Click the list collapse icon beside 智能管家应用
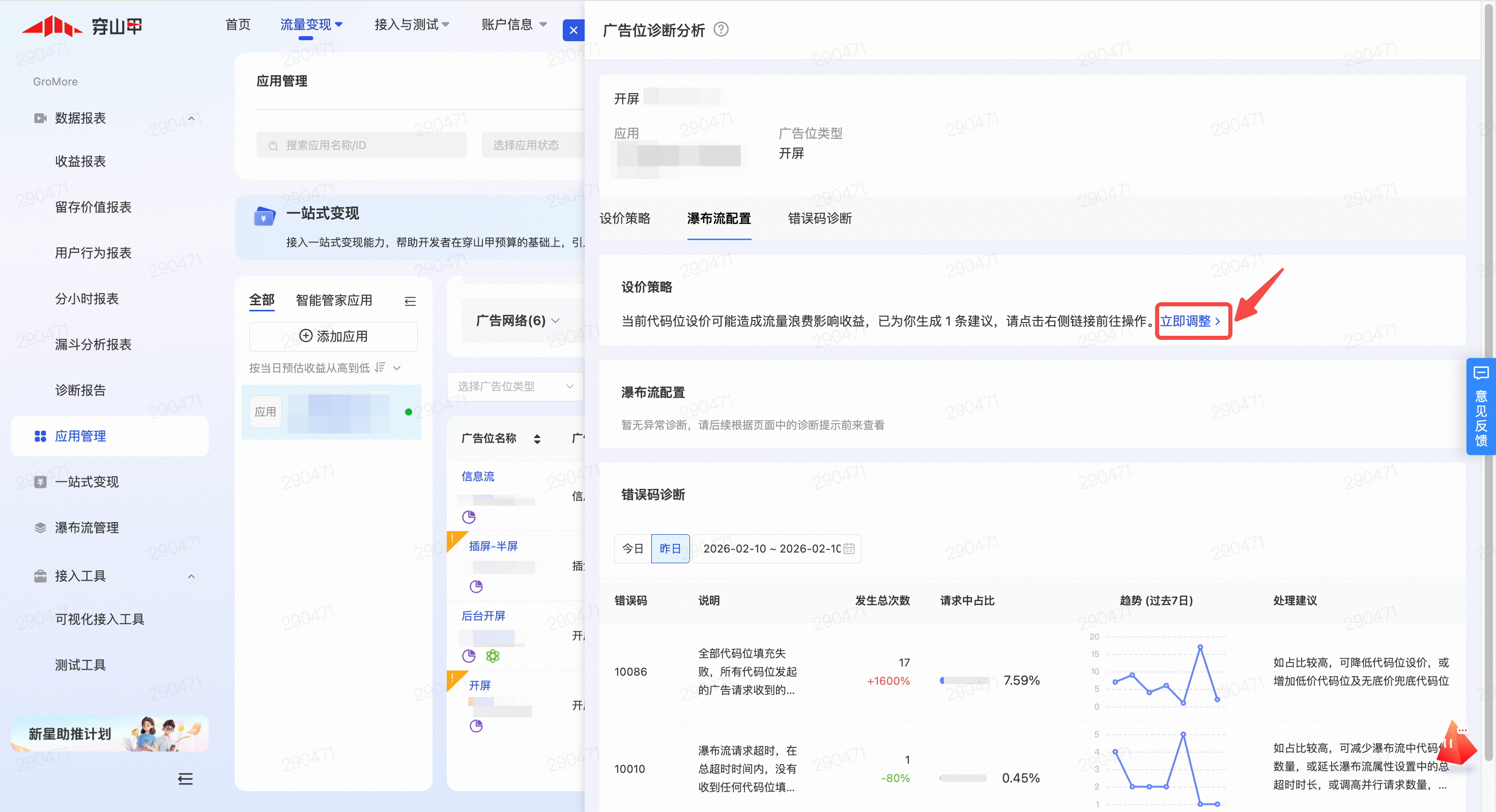 [410, 301]
